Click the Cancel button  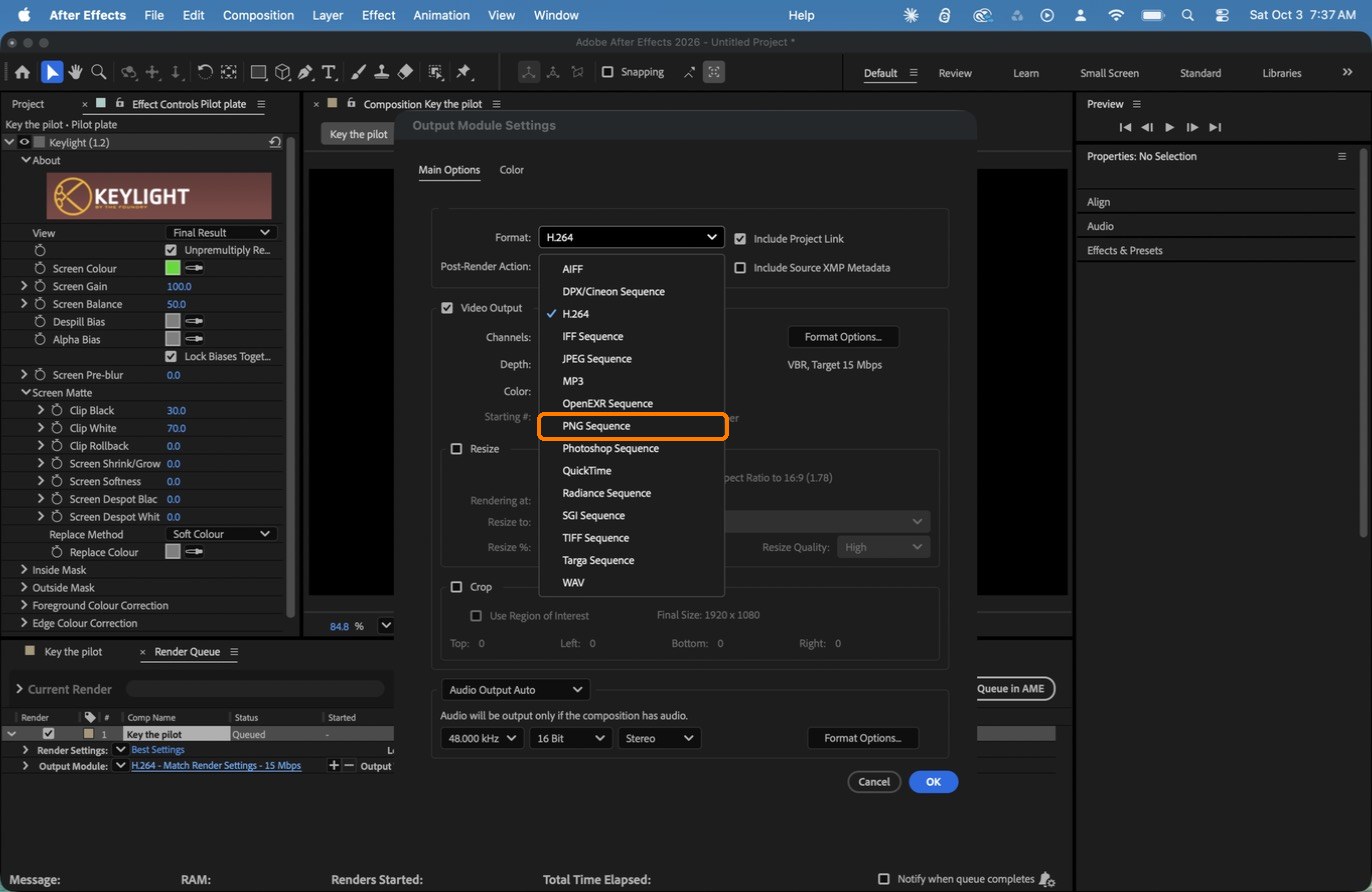(874, 782)
